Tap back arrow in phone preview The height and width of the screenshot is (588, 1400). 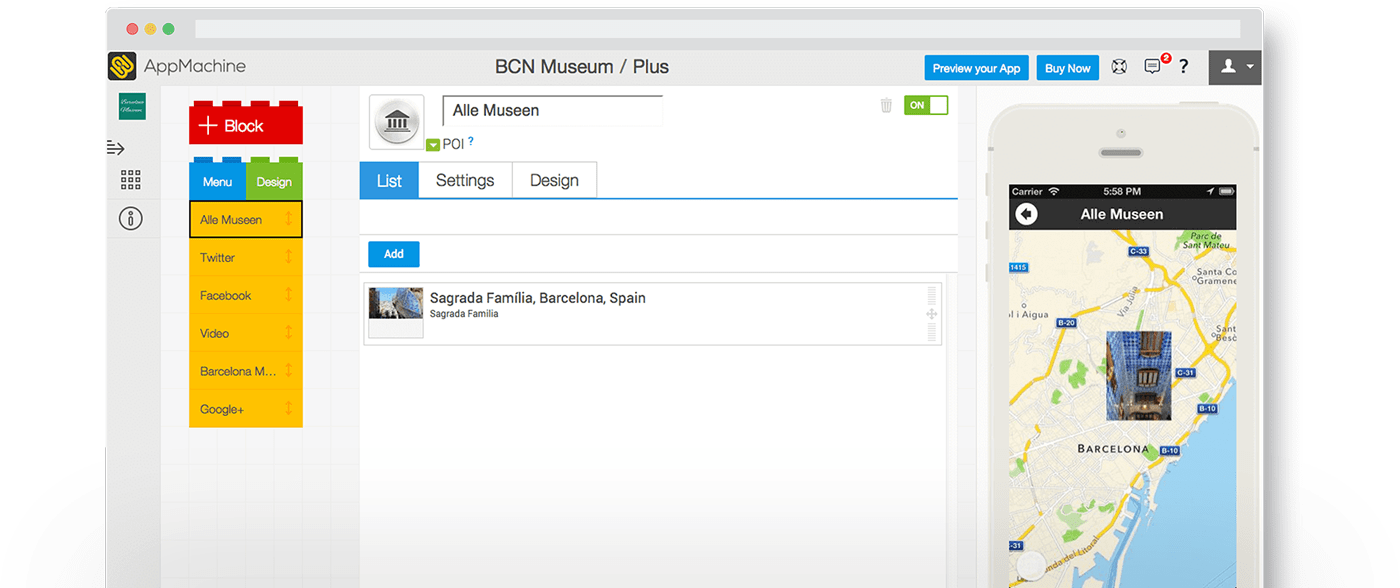coord(1026,214)
